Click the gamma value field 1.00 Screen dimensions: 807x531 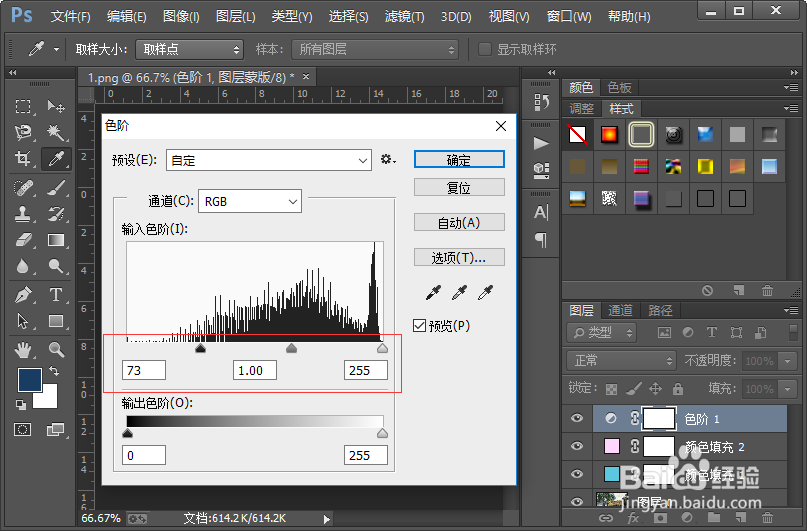(x=255, y=370)
